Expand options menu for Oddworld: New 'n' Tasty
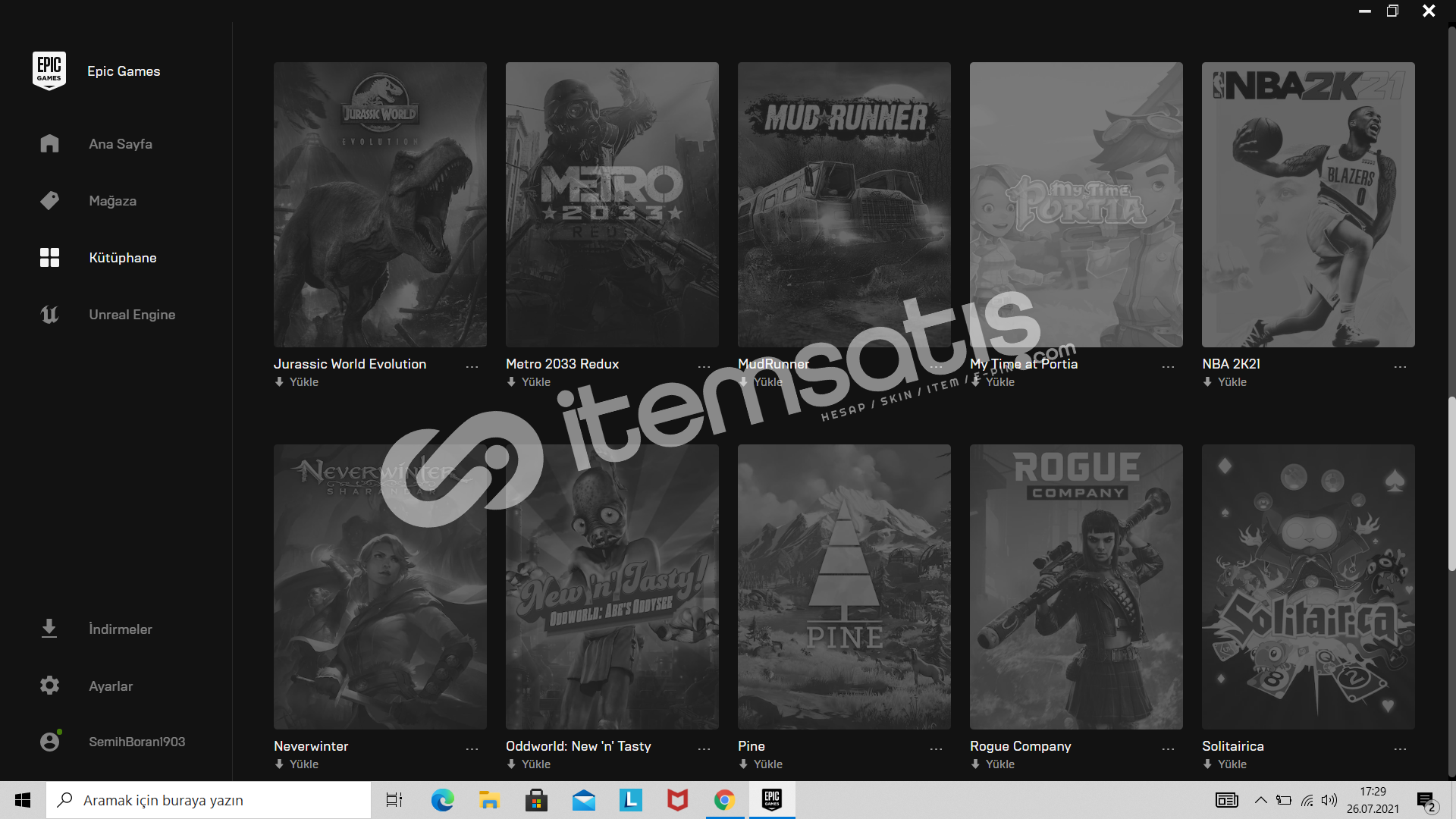This screenshot has width=1456, height=819. pyautogui.click(x=704, y=748)
